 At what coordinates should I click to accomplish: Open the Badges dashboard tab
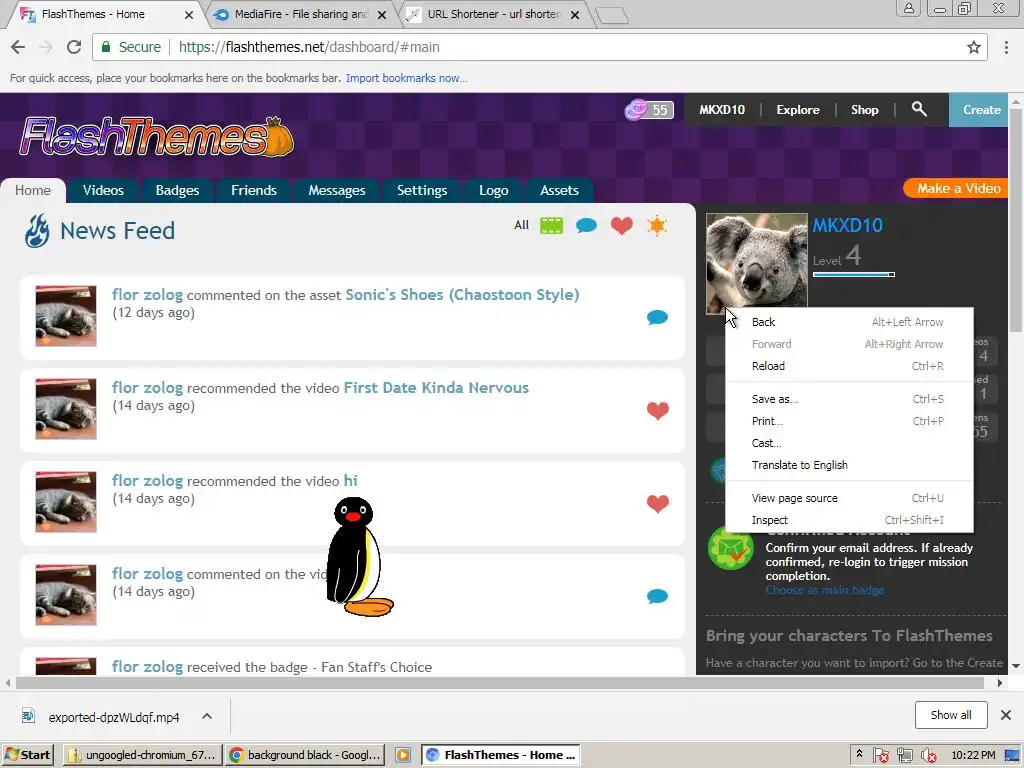coord(177,190)
